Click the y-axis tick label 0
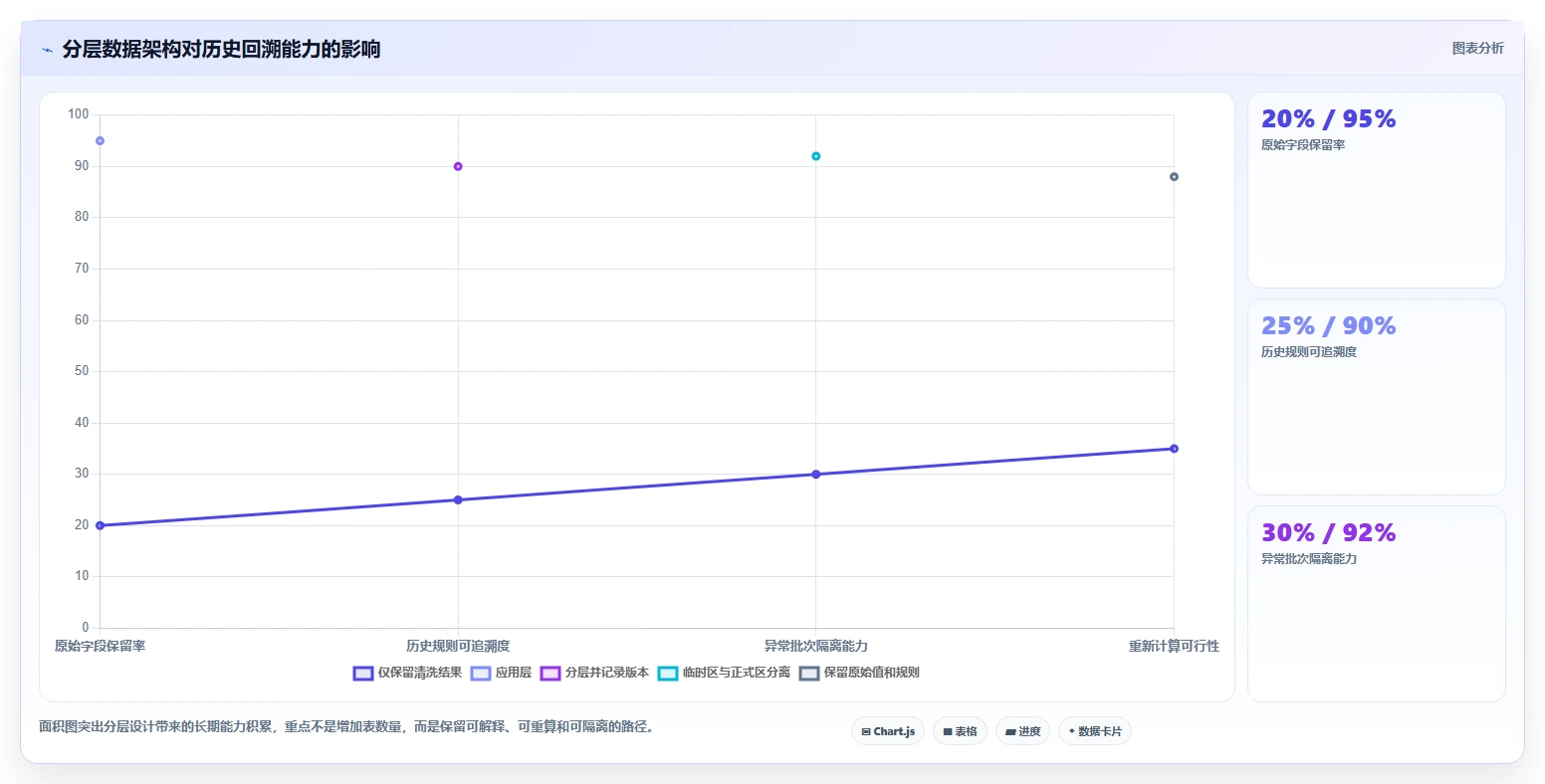Viewport: 1545px width, 784px height. pyautogui.click(x=86, y=628)
